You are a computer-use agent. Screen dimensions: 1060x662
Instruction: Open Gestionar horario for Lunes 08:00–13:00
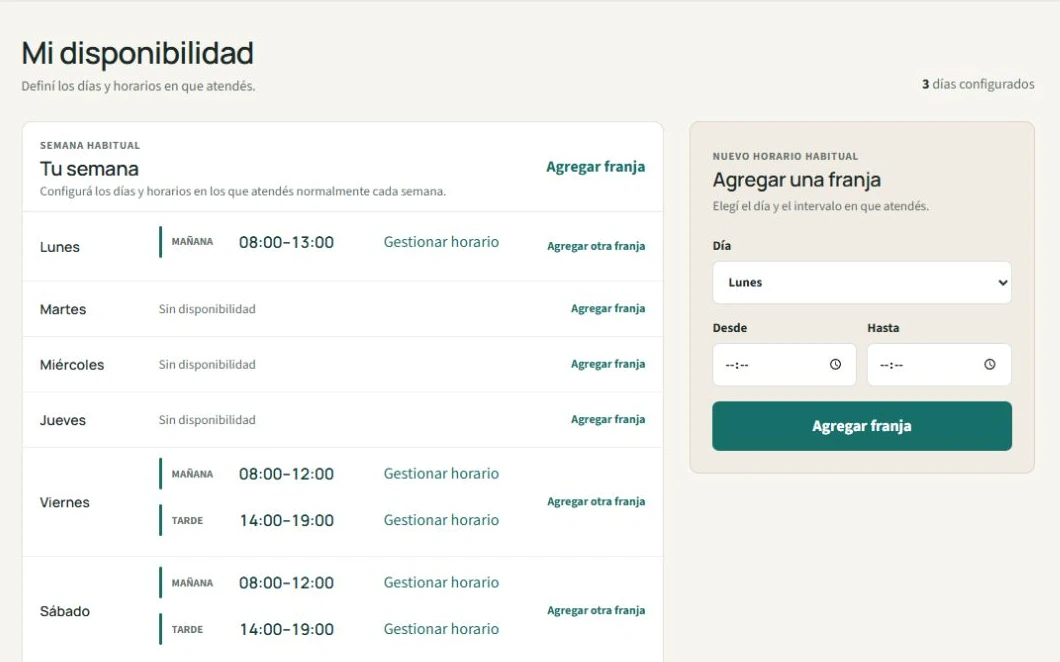tap(441, 242)
